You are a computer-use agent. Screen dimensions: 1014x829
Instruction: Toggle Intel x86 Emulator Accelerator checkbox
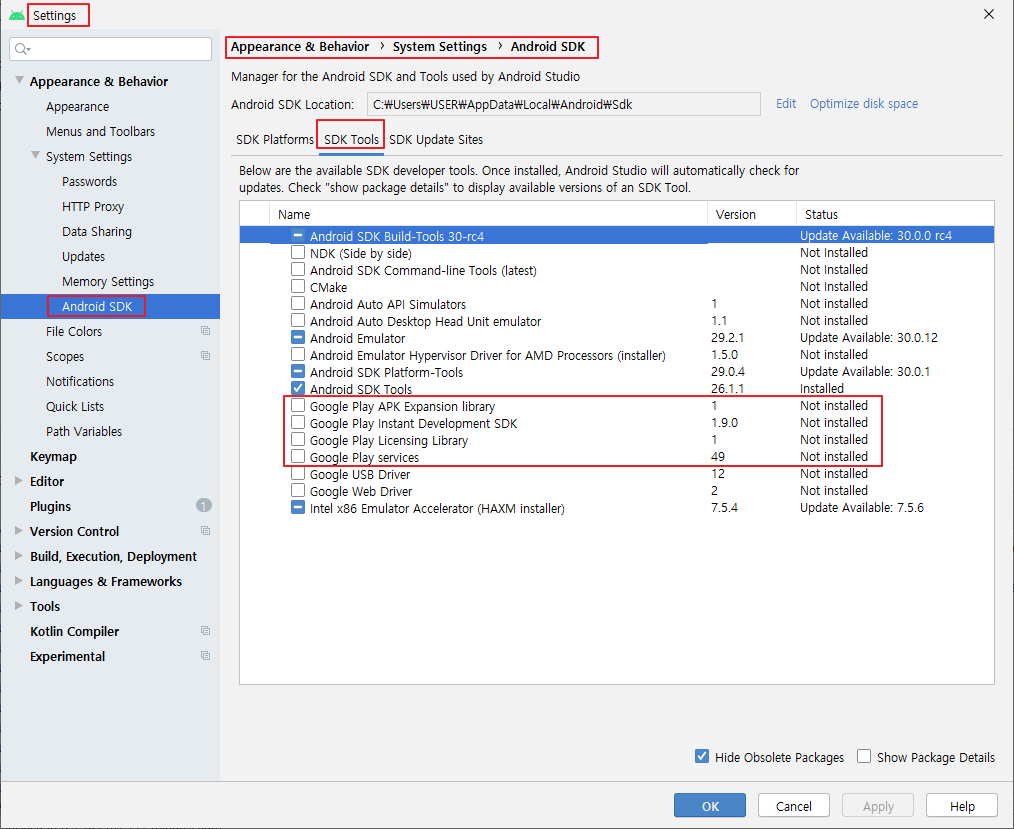[297, 508]
